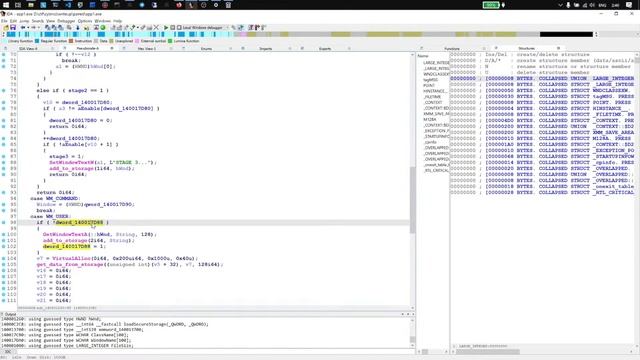Image resolution: width=640 pixels, height=360 pixels.
Task: Click the External symbol legend color swatch
Action: tap(137, 41)
